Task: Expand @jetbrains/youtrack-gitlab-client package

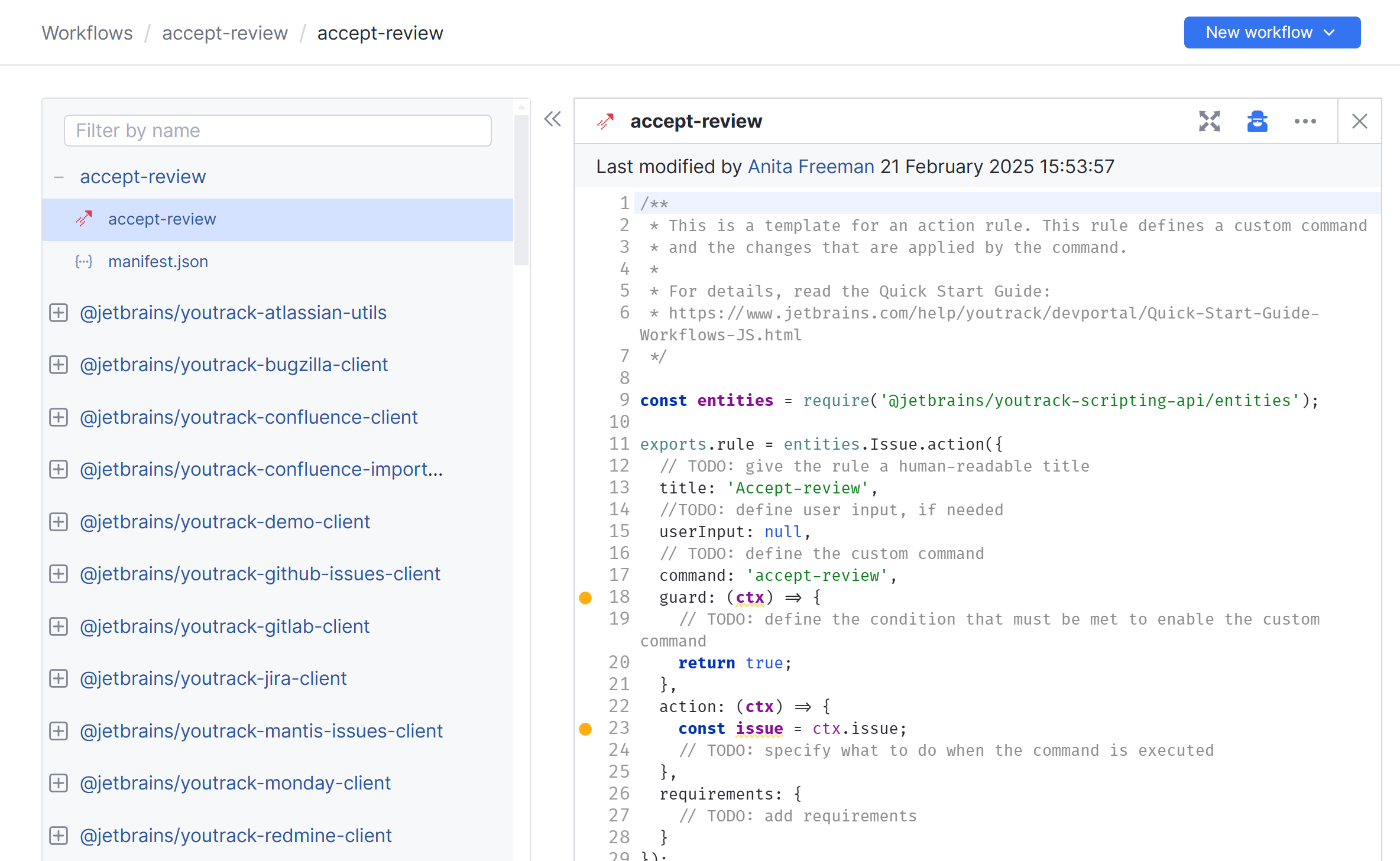Action: (59, 626)
